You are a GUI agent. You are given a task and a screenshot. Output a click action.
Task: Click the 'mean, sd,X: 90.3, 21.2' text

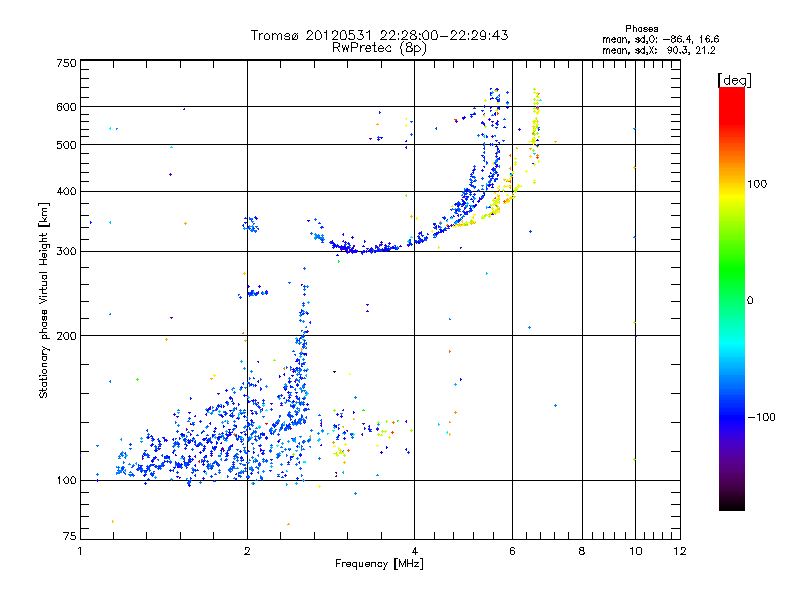tap(659, 50)
